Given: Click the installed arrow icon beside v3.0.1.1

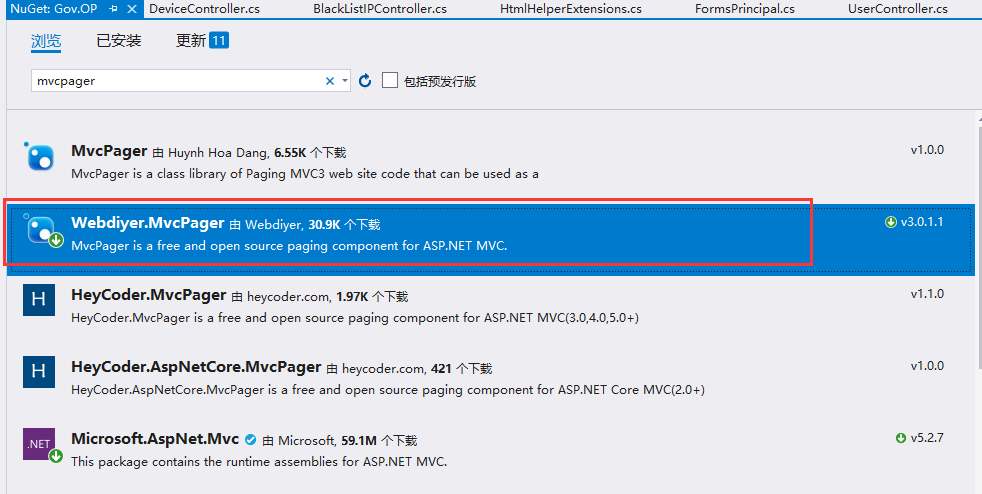Looking at the screenshot, I should [x=891, y=222].
